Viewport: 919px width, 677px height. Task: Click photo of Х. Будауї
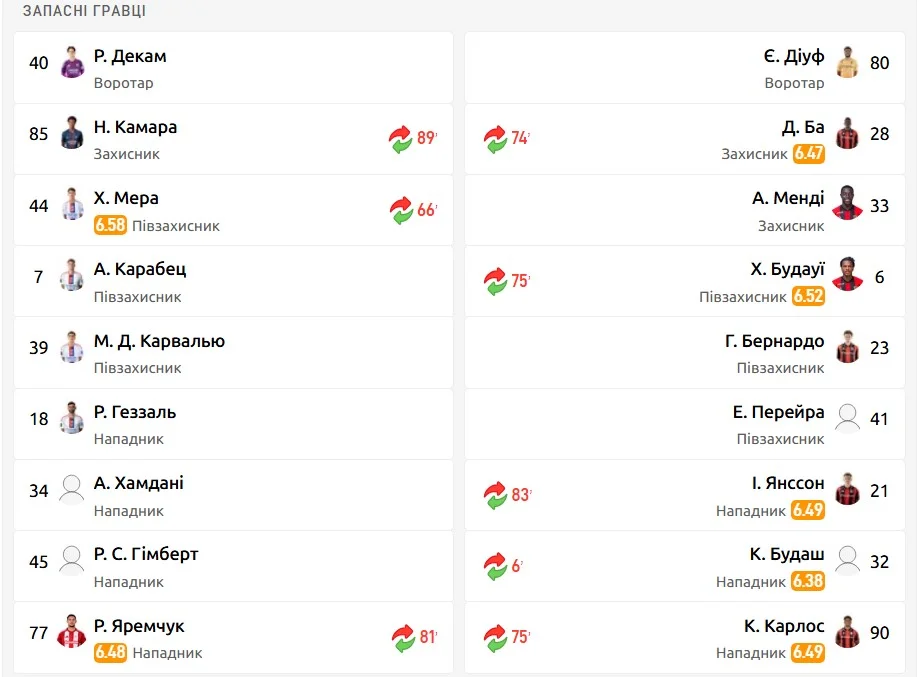pos(847,274)
